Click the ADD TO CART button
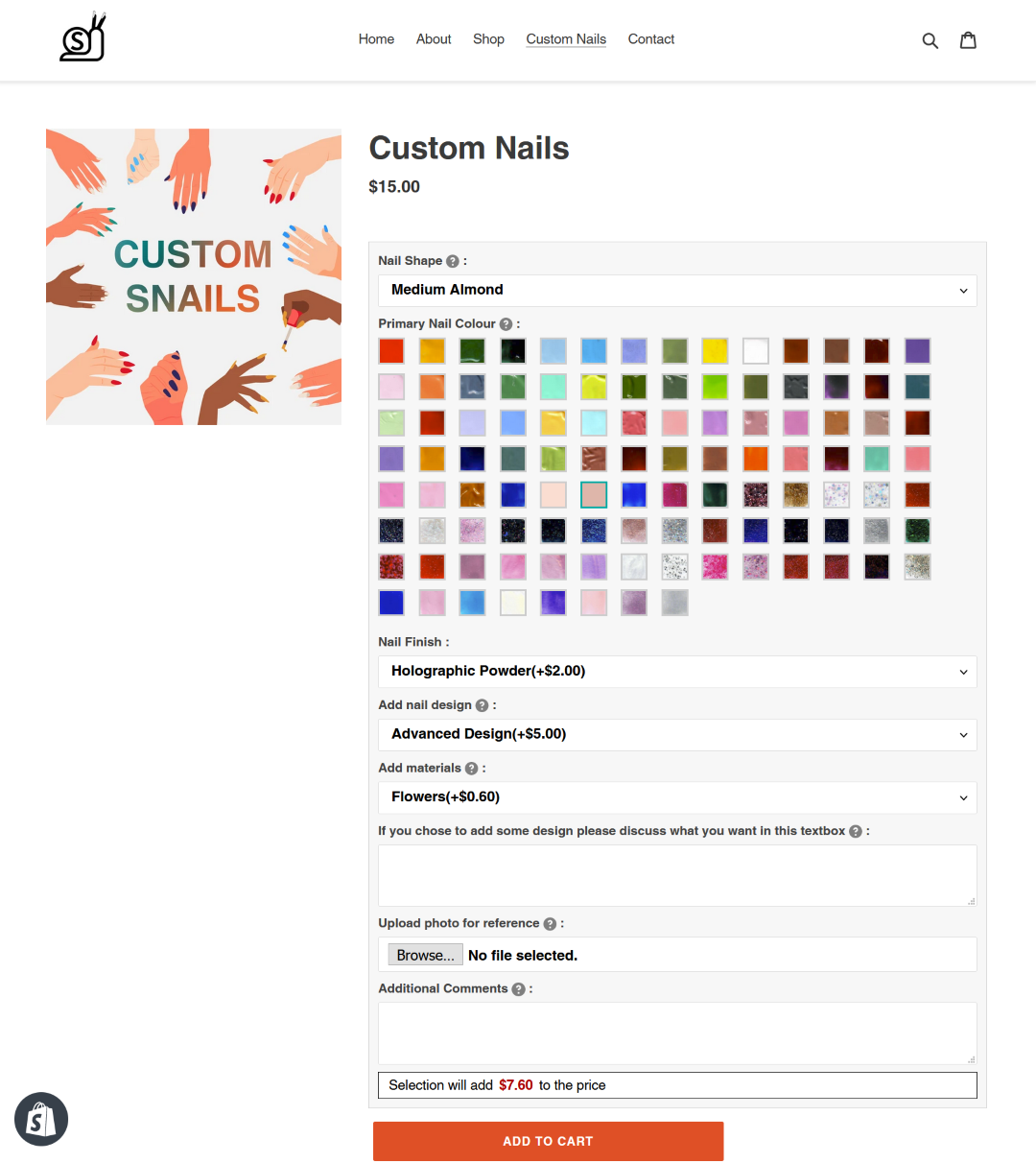 (548, 1141)
